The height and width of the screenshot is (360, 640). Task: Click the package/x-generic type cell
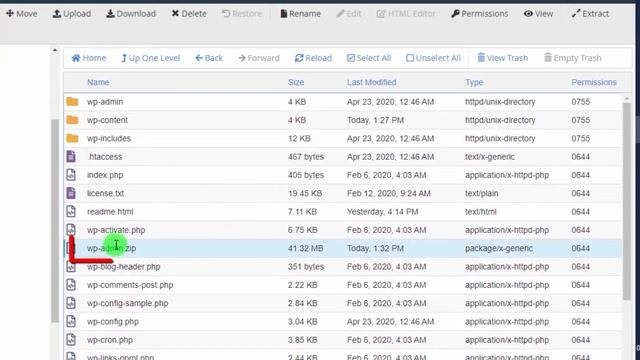click(x=499, y=249)
